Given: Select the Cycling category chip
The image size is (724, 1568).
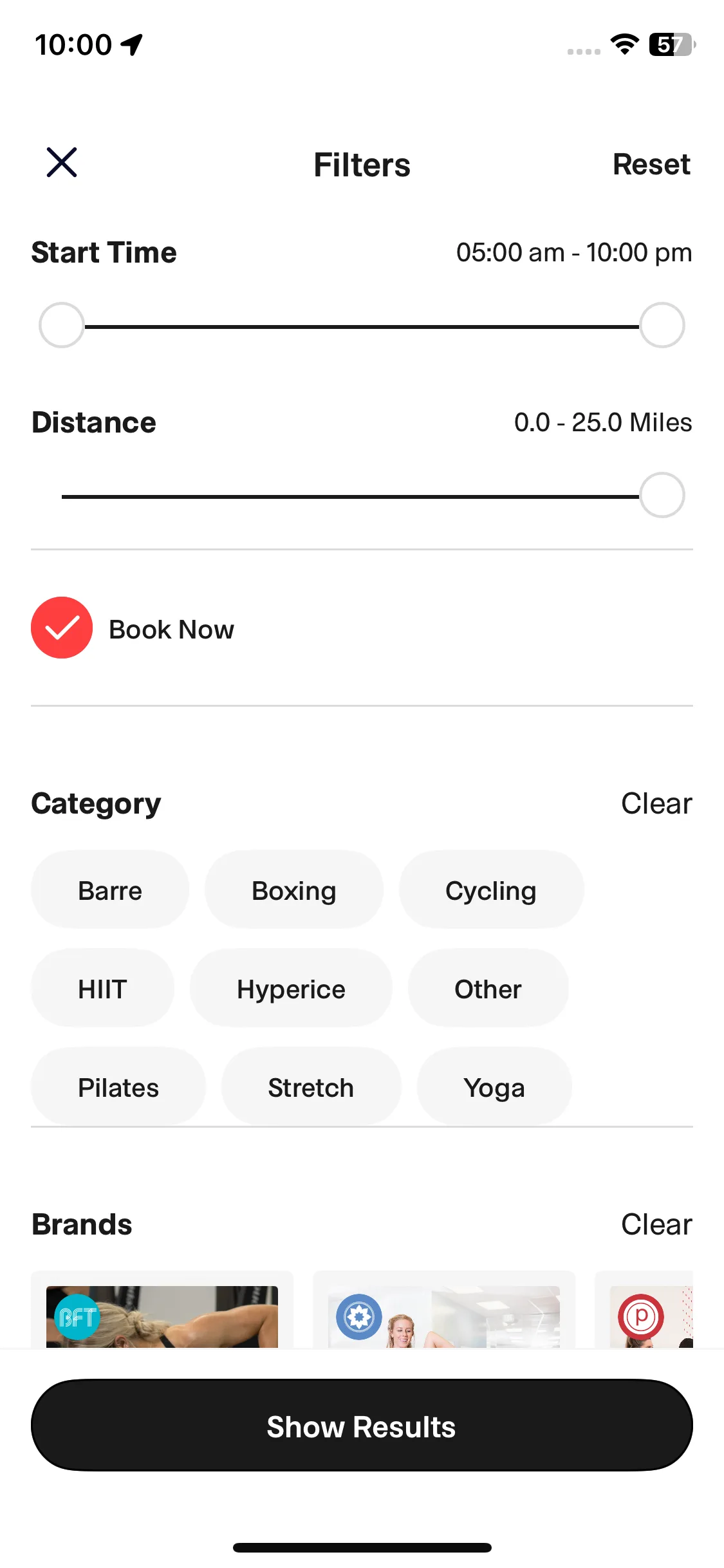Looking at the screenshot, I should (x=491, y=891).
